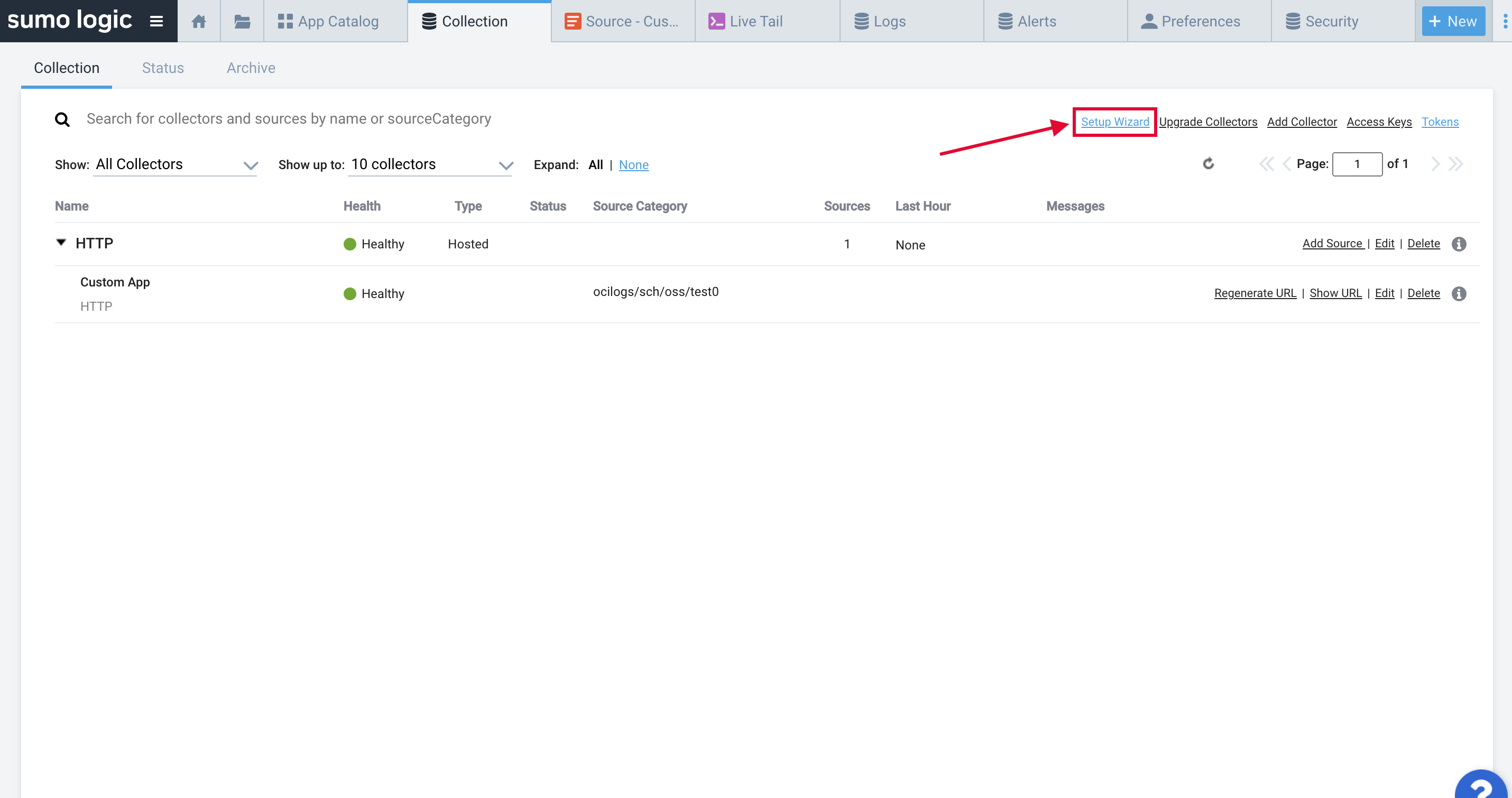
Task: Collapse the HTTP collector row
Action: click(61, 243)
